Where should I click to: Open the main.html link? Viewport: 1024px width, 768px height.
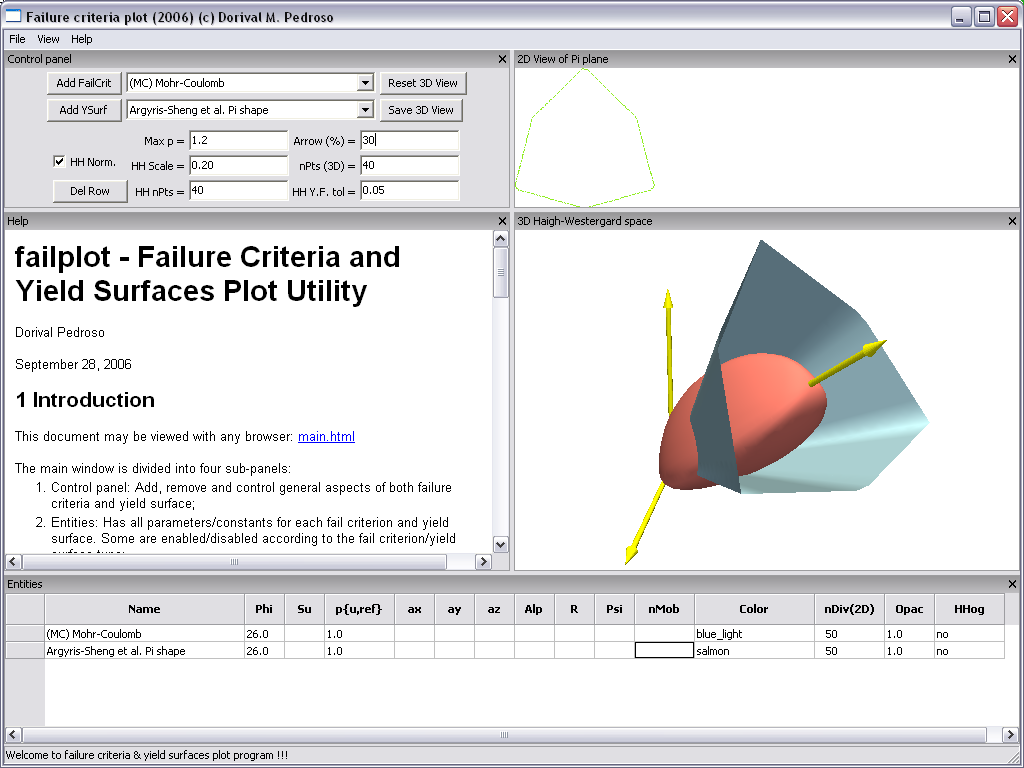pos(326,437)
